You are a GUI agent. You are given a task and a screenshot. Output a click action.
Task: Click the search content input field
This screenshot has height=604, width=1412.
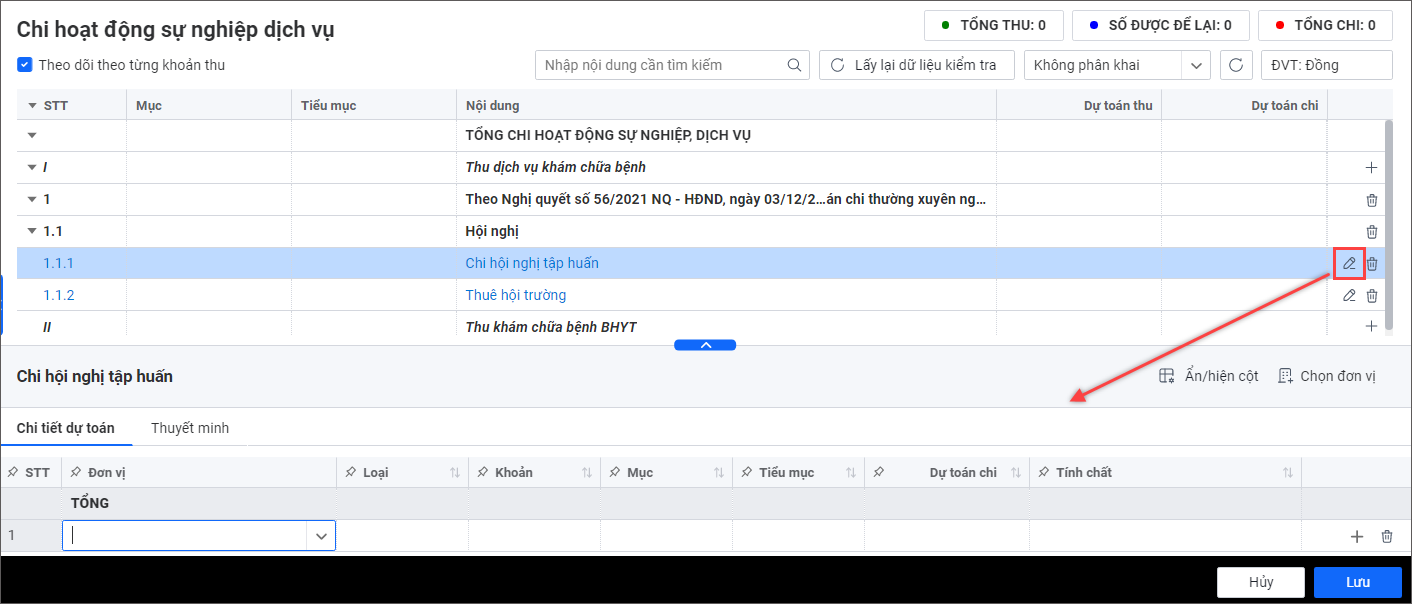pyautogui.click(x=660, y=65)
